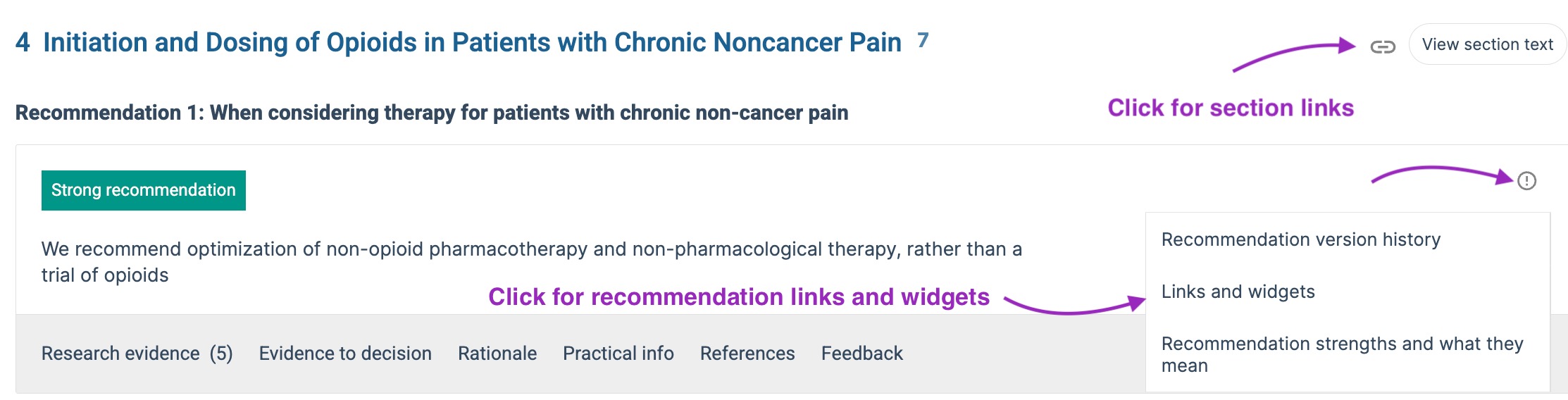Show the Rationale tab
The width and height of the screenshot is (1568, 400).
(x=497, y=353)
